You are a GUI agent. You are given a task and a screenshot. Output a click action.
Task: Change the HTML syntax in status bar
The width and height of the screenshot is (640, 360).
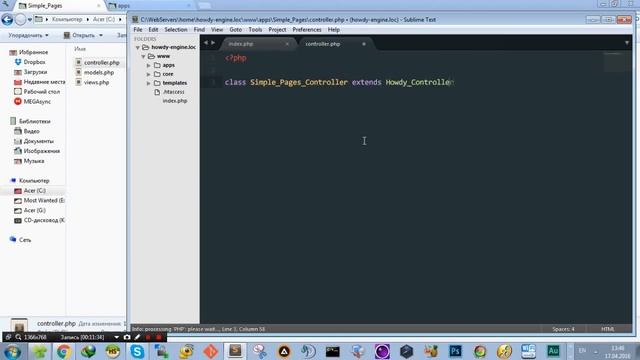608,329
